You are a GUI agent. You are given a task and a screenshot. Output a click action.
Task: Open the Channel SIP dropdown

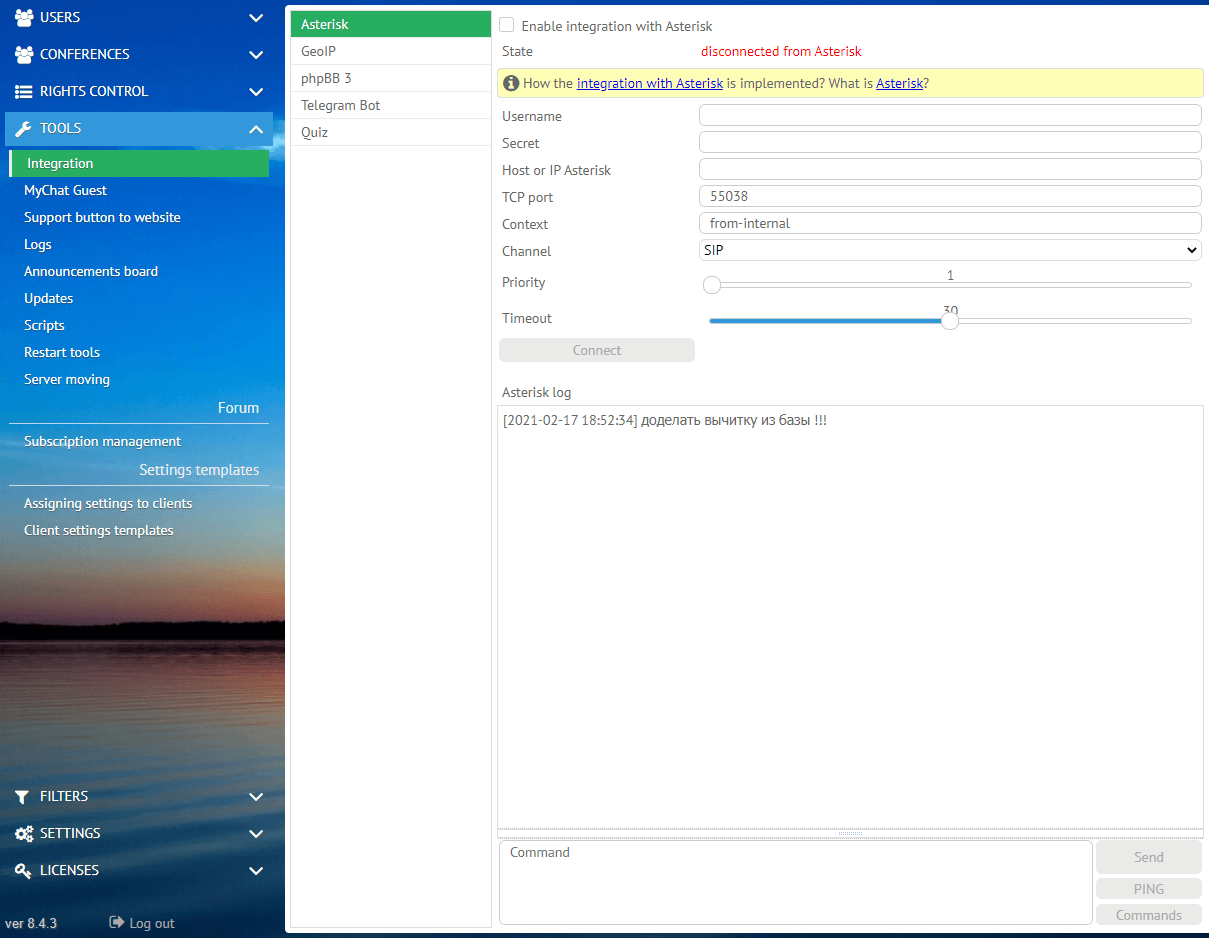tap(949, 250)
